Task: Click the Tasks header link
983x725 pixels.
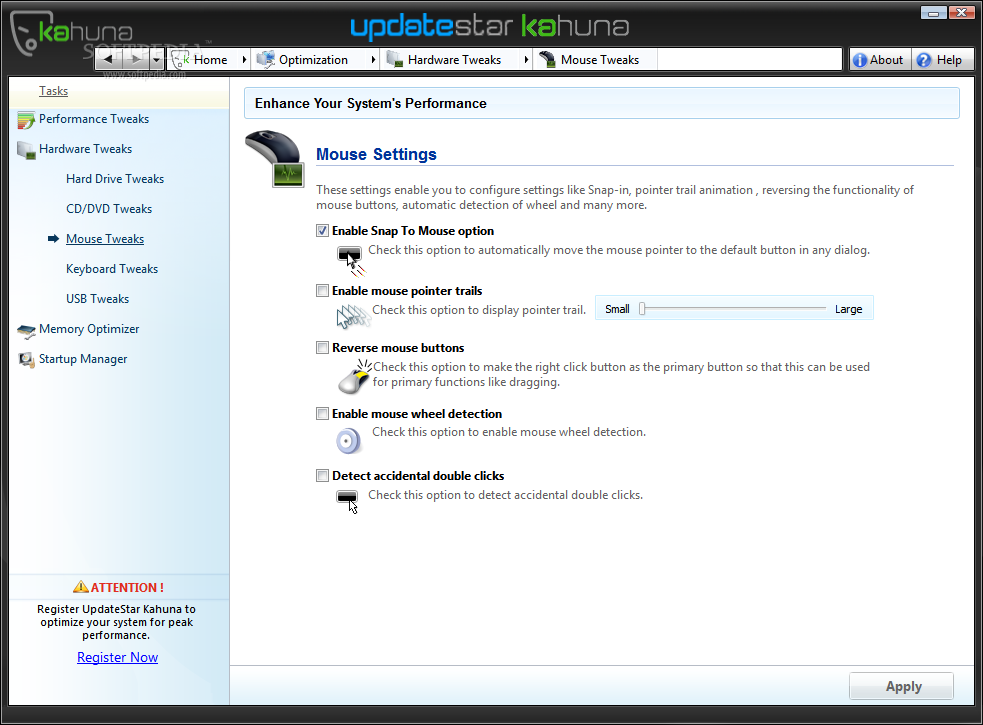Action: pos(53,91)
